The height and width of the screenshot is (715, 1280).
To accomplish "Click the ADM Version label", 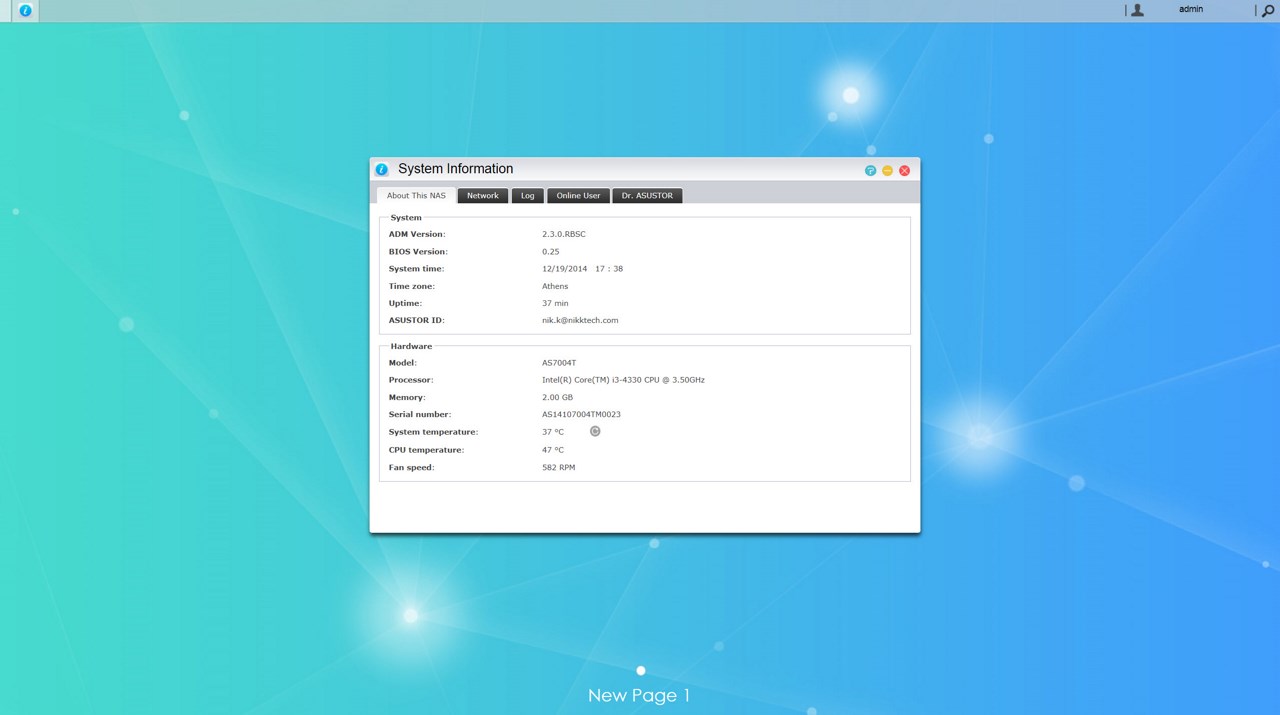I will pyautogui.click(x=417, y=234).
